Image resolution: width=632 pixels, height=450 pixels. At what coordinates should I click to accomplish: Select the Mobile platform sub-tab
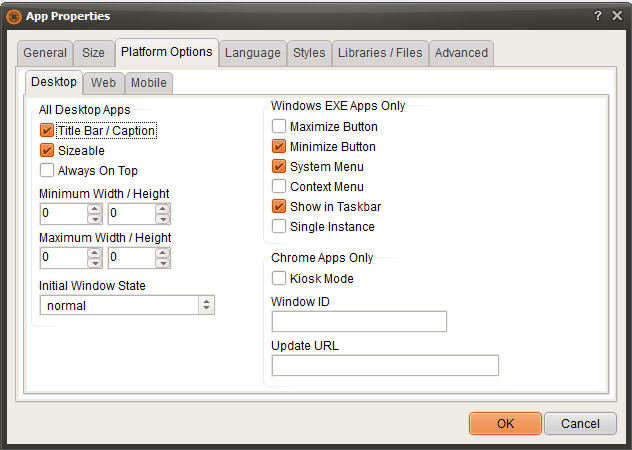[148, 83]
